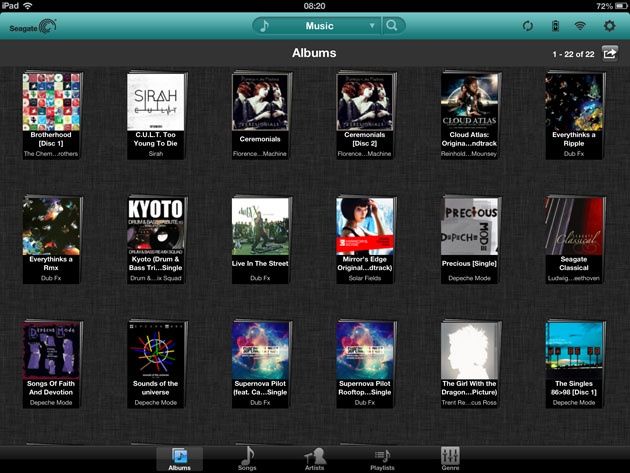Open the search magnifier
Image resolution: width=630 pixels, height=473 pixels.
coord(392,26)
